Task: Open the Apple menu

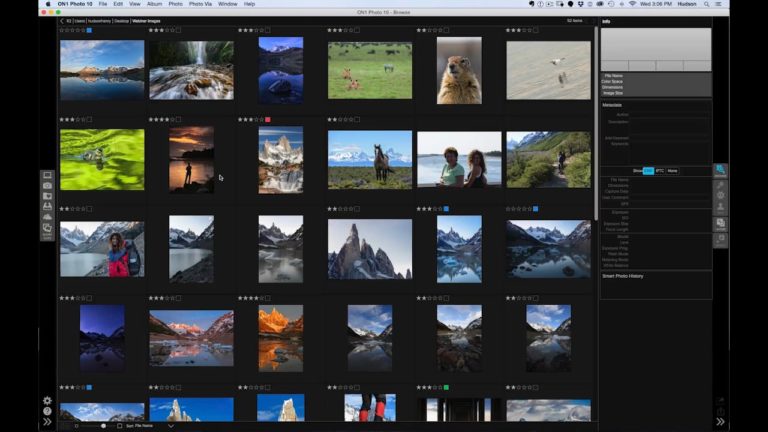Action: (x=48, y=4)
